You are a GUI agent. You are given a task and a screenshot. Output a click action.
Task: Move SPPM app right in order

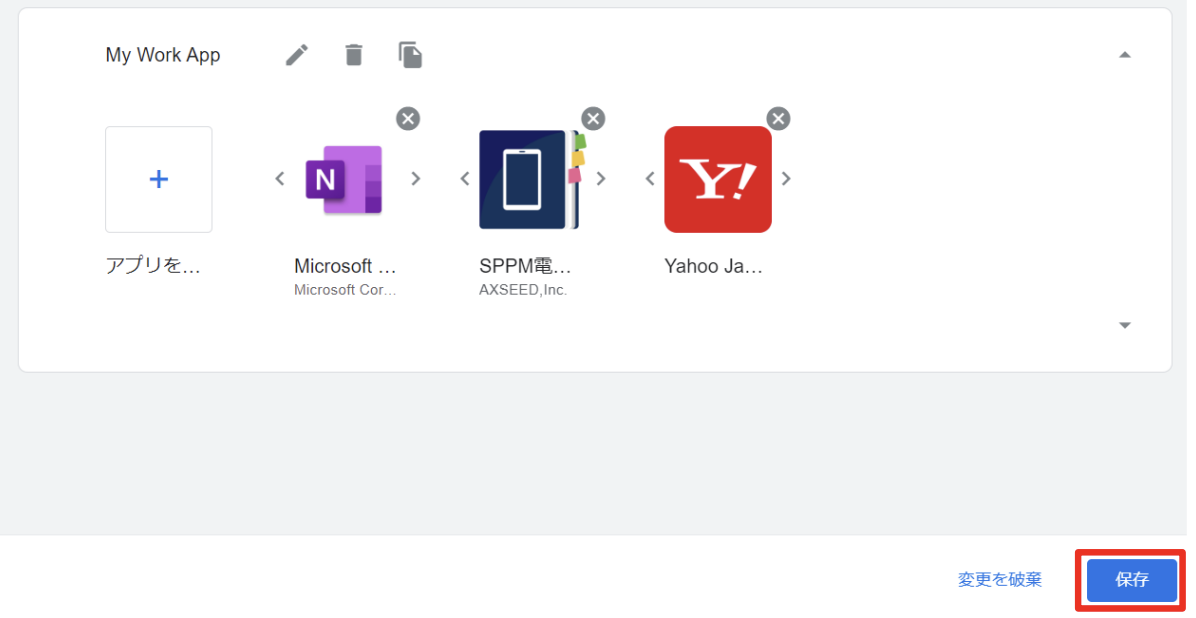(x=601, y=179)
